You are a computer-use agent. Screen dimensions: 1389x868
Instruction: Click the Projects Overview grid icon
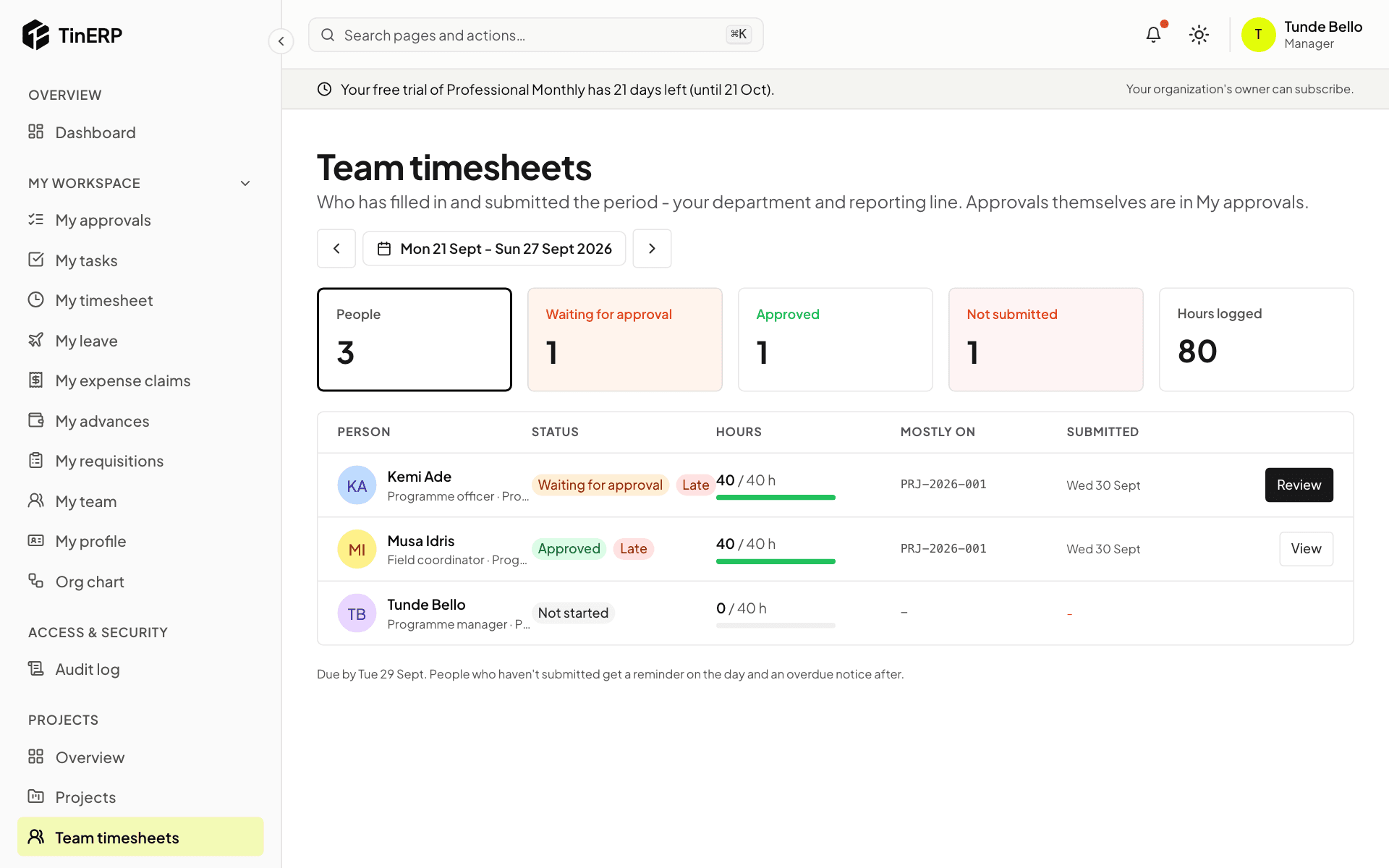(x=35, y=757)
